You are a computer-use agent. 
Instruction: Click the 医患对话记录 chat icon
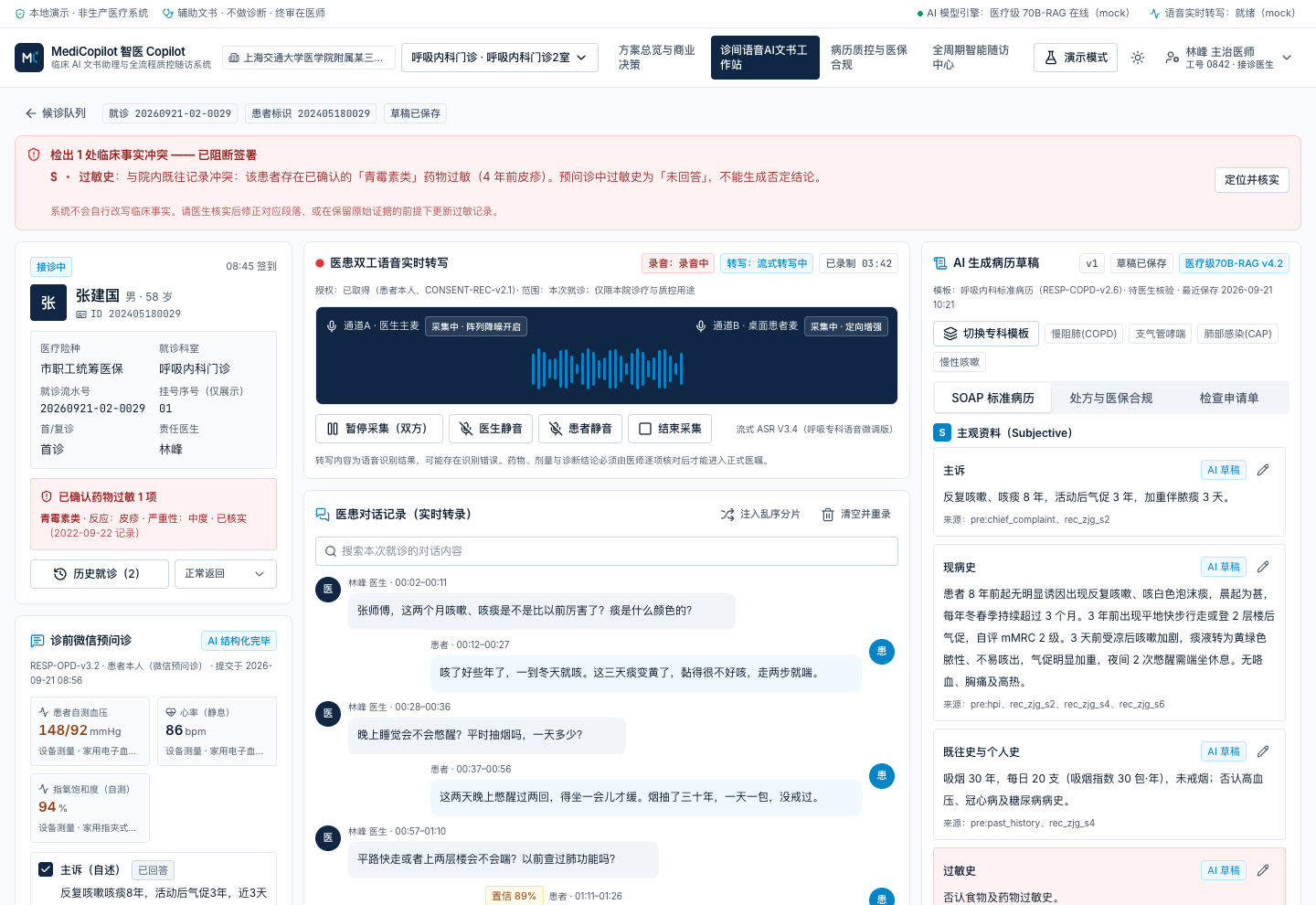click(x=323, y=515)
